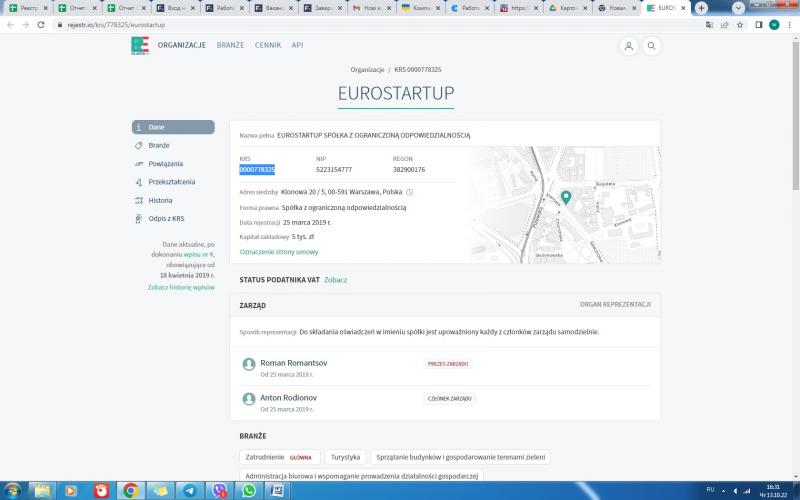Image resolution: width=800 pixels, height=500 pixels.
Task: Click the taskbar clock showing 16:31
Action: [x=773, y=491]
